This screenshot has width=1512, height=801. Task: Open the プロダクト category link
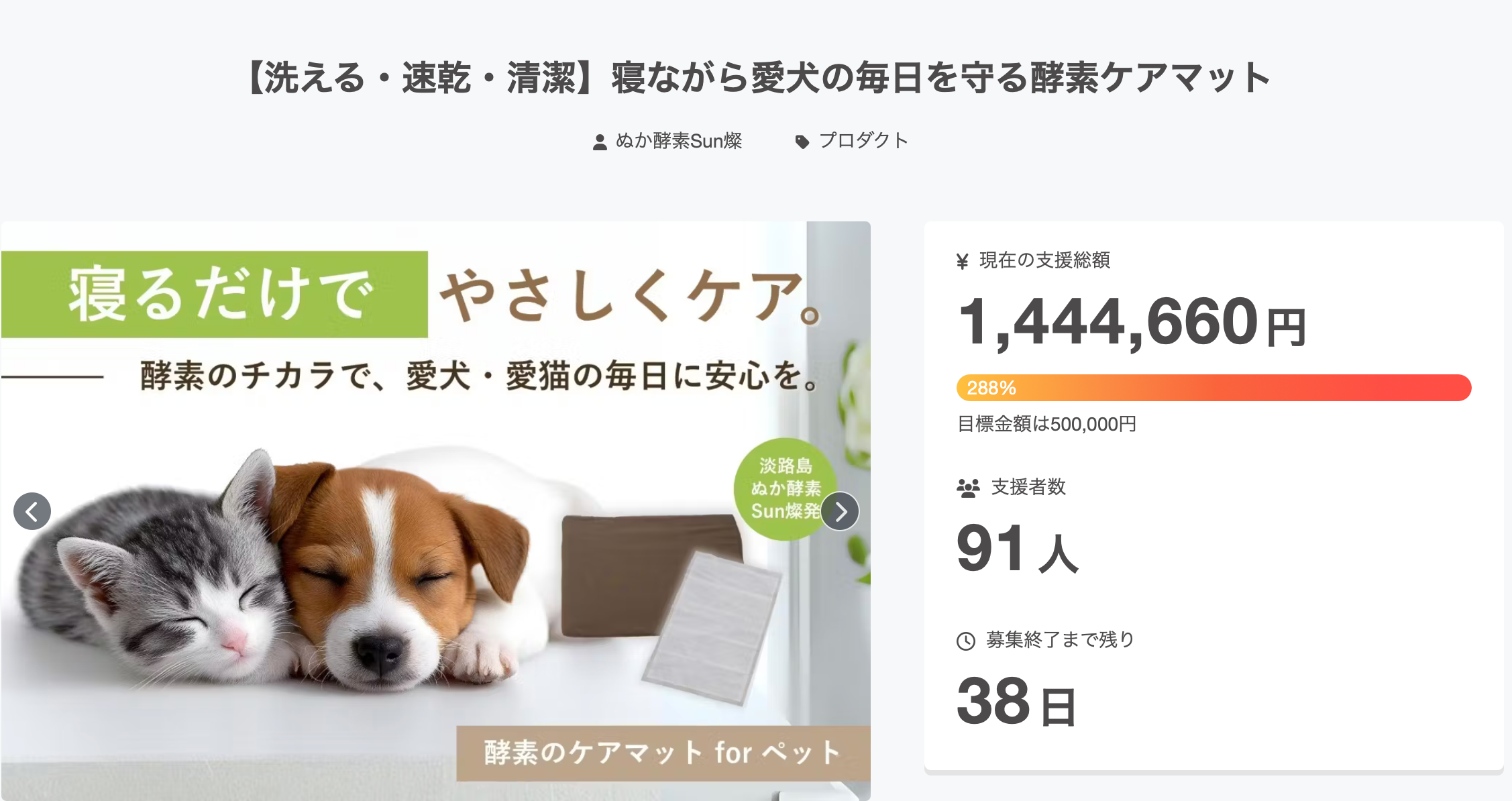[863, 141]
